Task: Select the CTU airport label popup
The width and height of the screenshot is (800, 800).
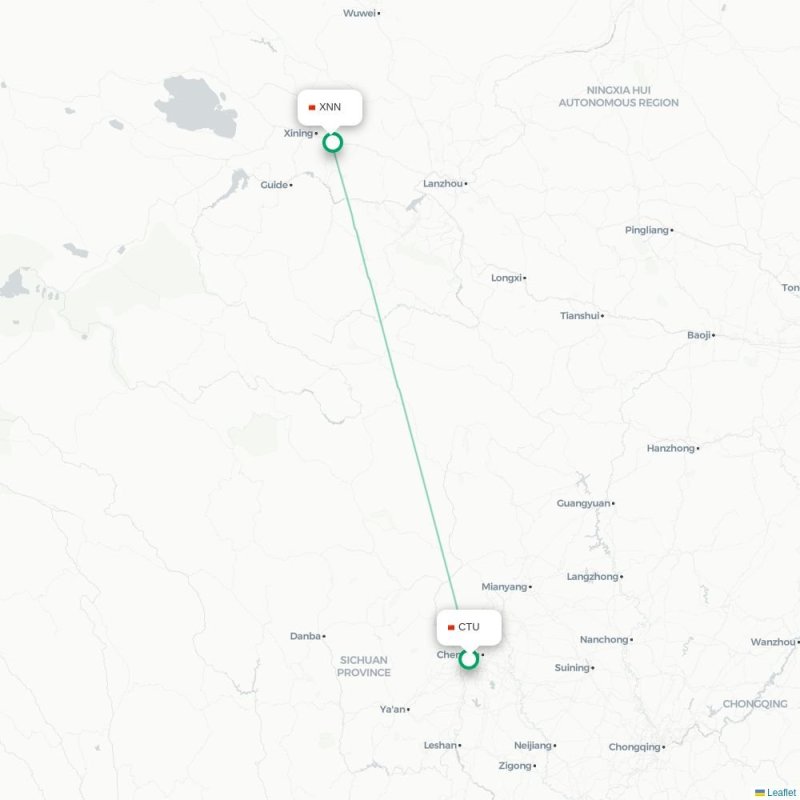Action: tap(469, 627)
